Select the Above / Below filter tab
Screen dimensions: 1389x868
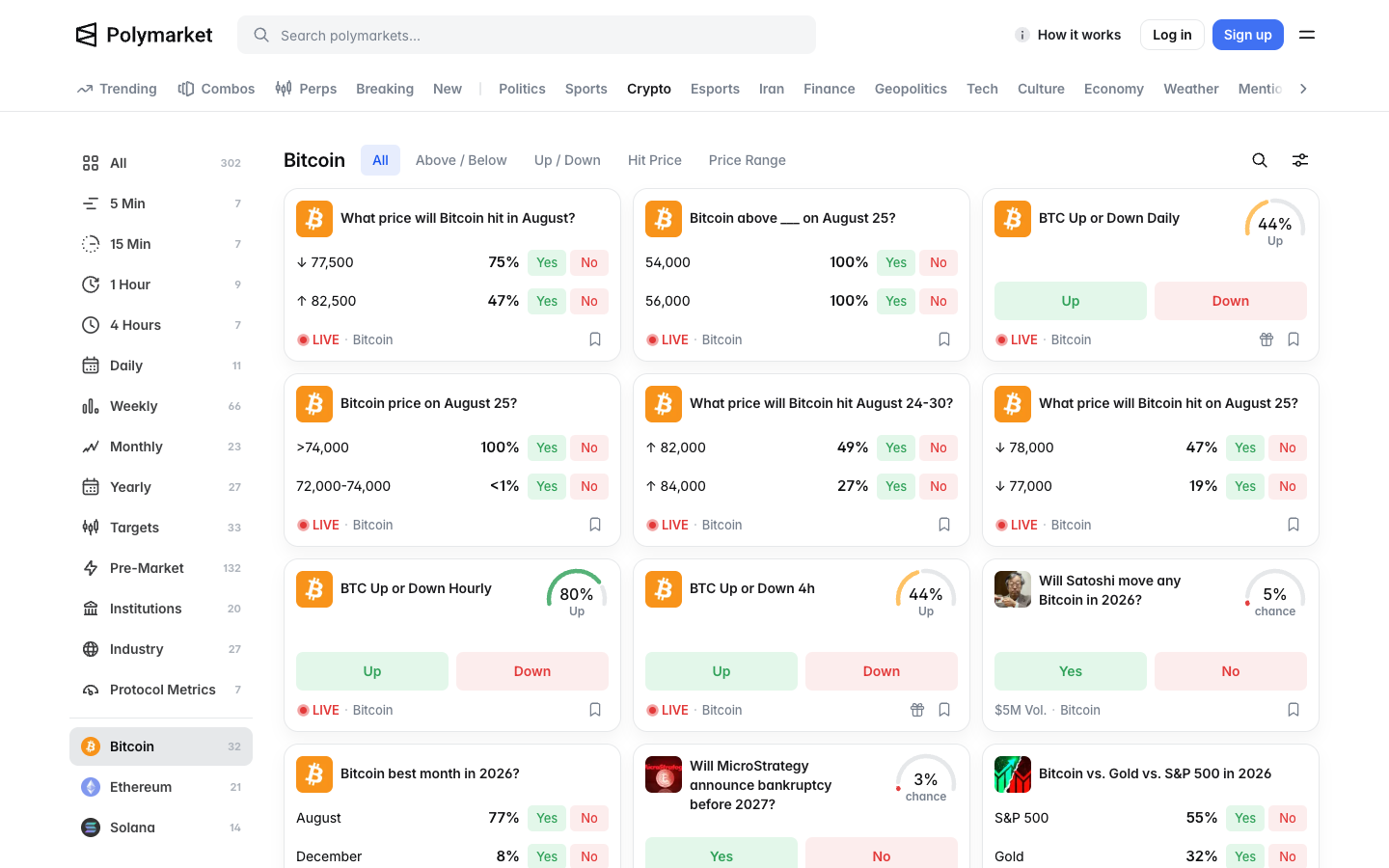461,160
